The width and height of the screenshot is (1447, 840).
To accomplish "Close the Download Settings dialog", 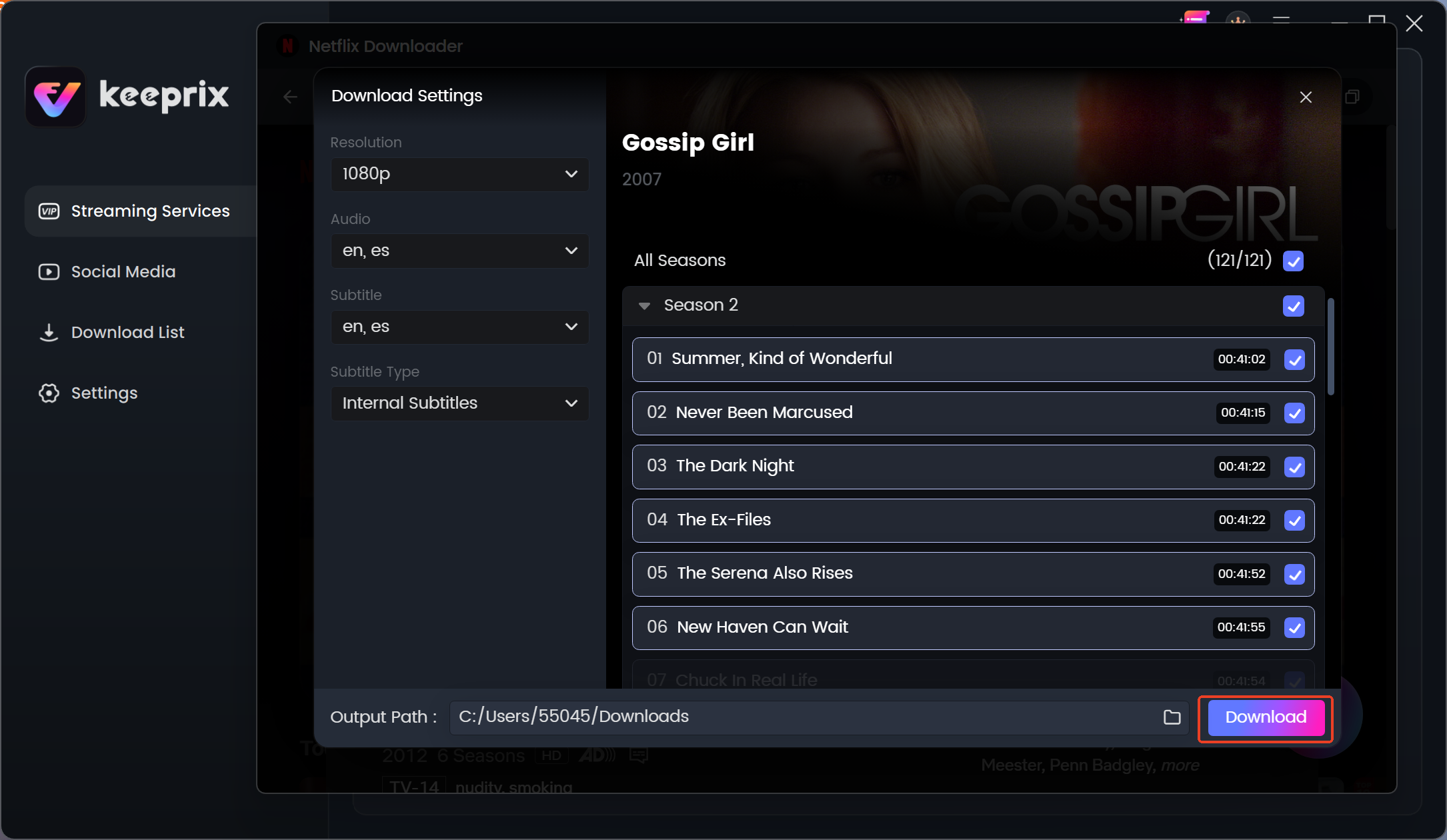I will point(1306,97).
